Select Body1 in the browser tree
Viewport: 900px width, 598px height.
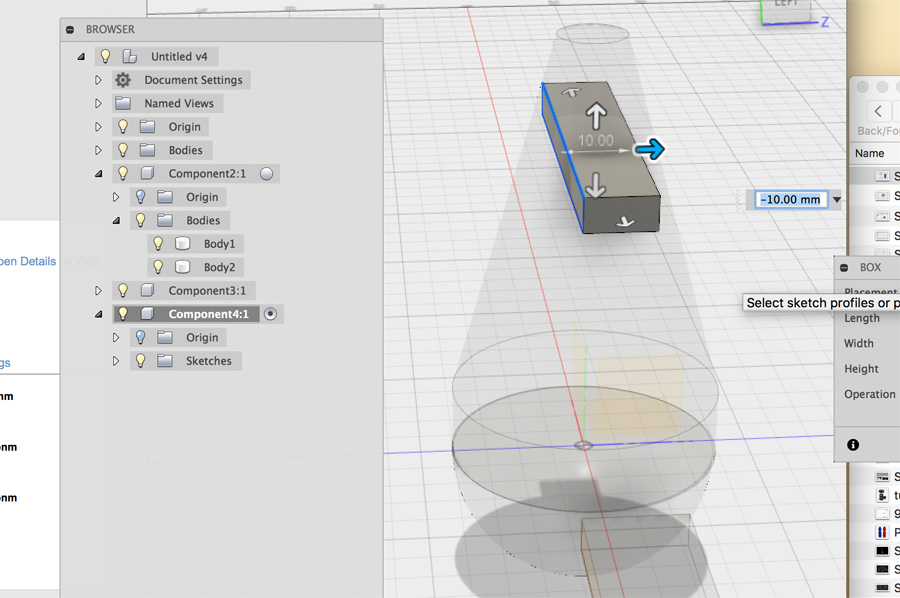coord(219,244)
